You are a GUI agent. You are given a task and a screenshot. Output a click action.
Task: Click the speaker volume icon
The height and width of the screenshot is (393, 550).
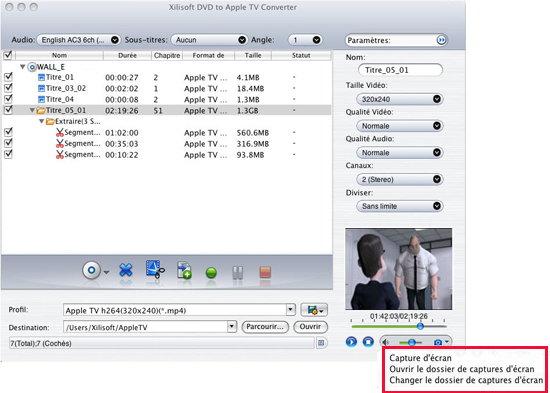[x=386, y=342]
